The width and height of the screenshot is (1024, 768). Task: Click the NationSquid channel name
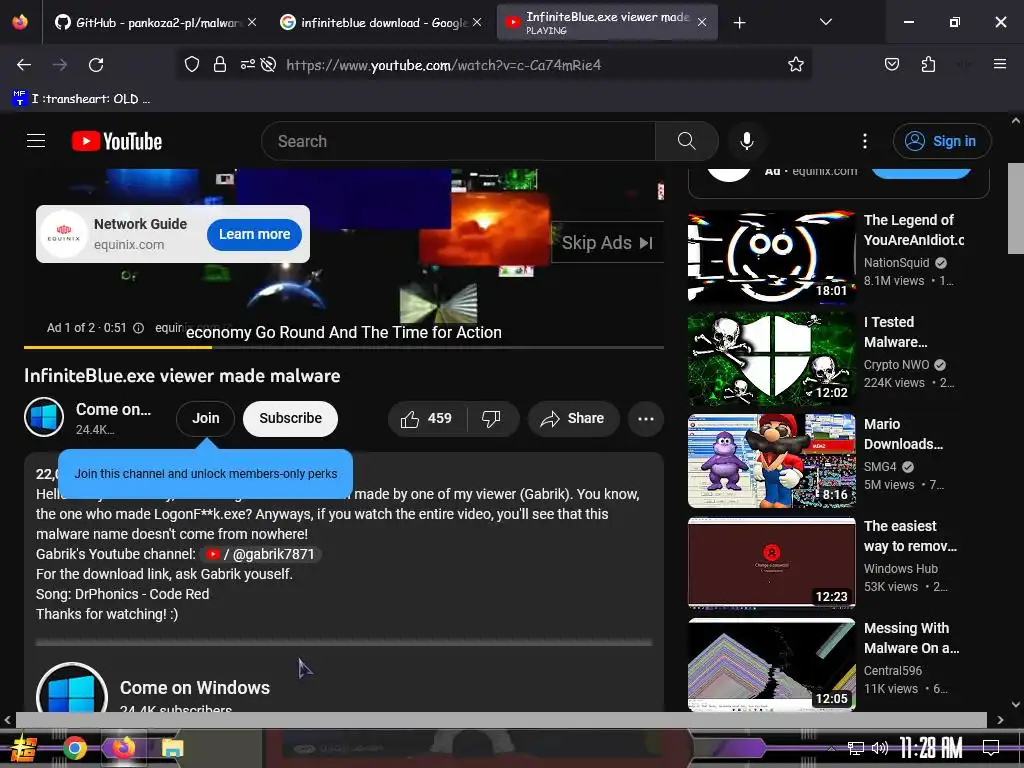[896, 263]
